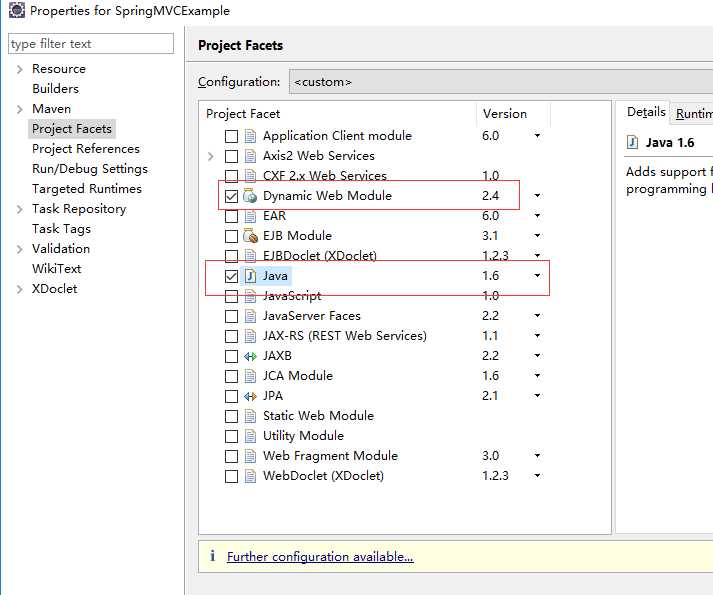Open the JAXB version dropdown
The height and width of the screenshot is (595, 713).
pyautogui.click(x=537, y=356)
